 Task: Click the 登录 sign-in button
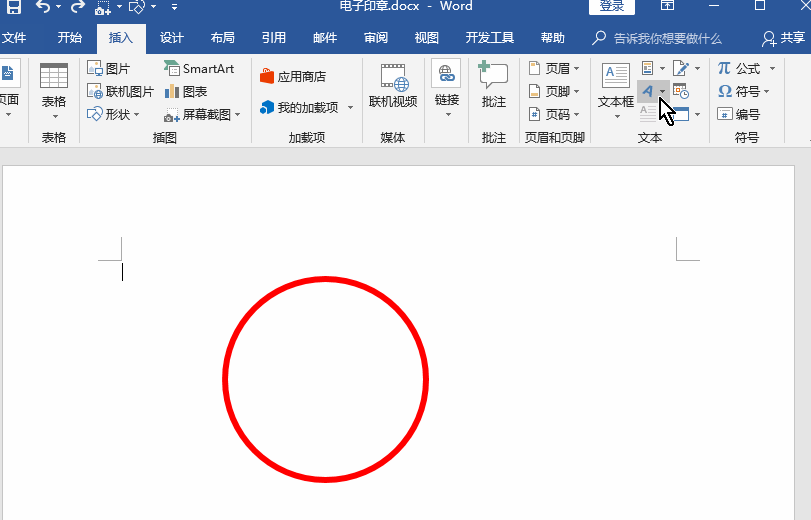[612, 6]
